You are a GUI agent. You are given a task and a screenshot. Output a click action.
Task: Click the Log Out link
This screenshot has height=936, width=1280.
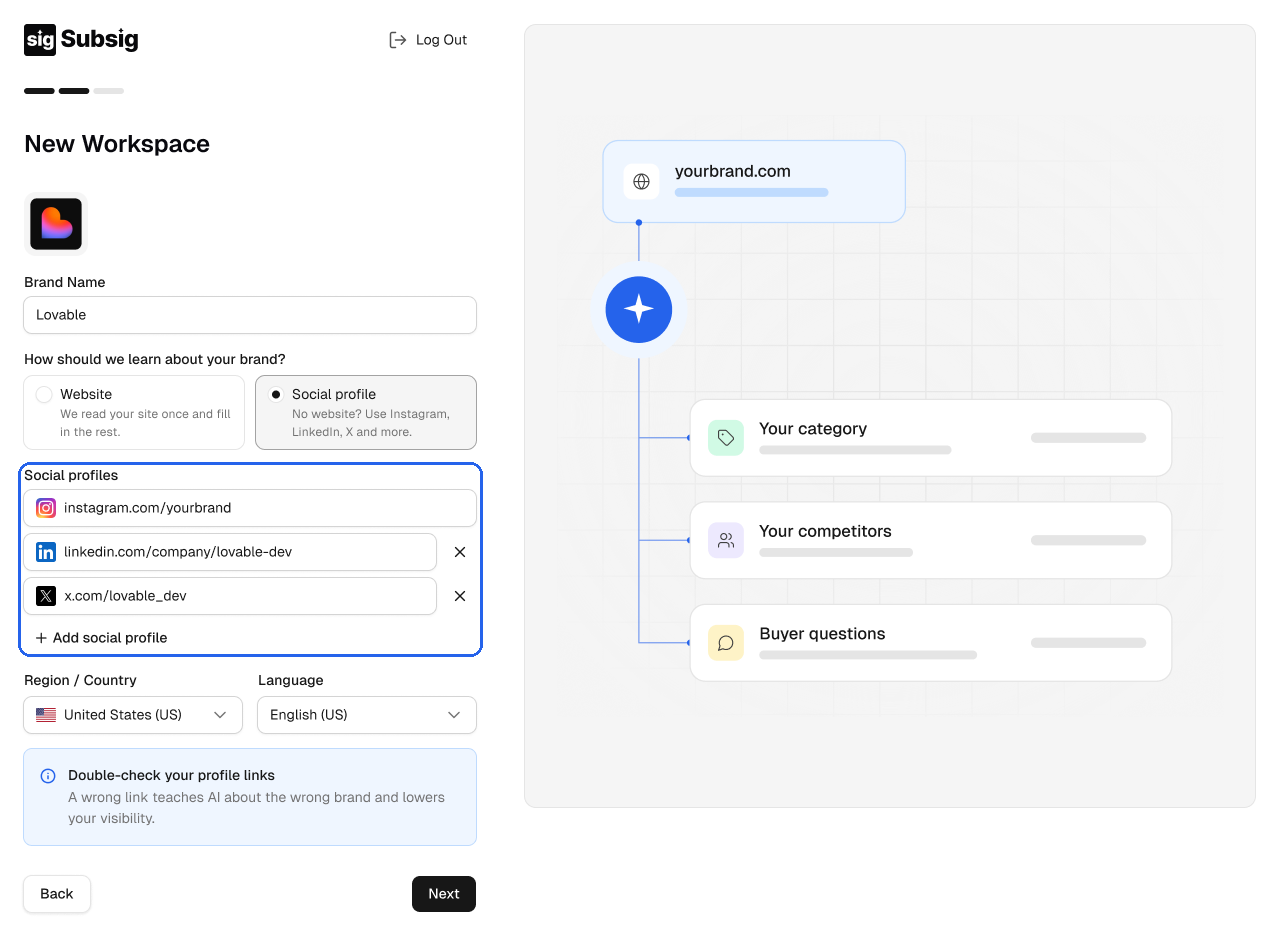pos(428,40)
